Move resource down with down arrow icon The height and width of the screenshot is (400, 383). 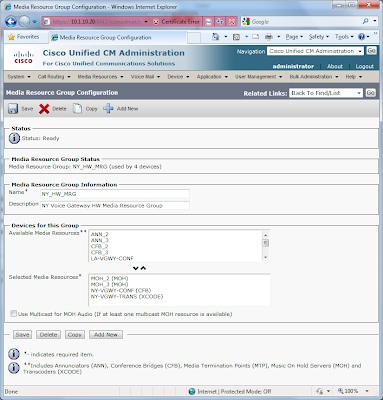coord(135,268)
